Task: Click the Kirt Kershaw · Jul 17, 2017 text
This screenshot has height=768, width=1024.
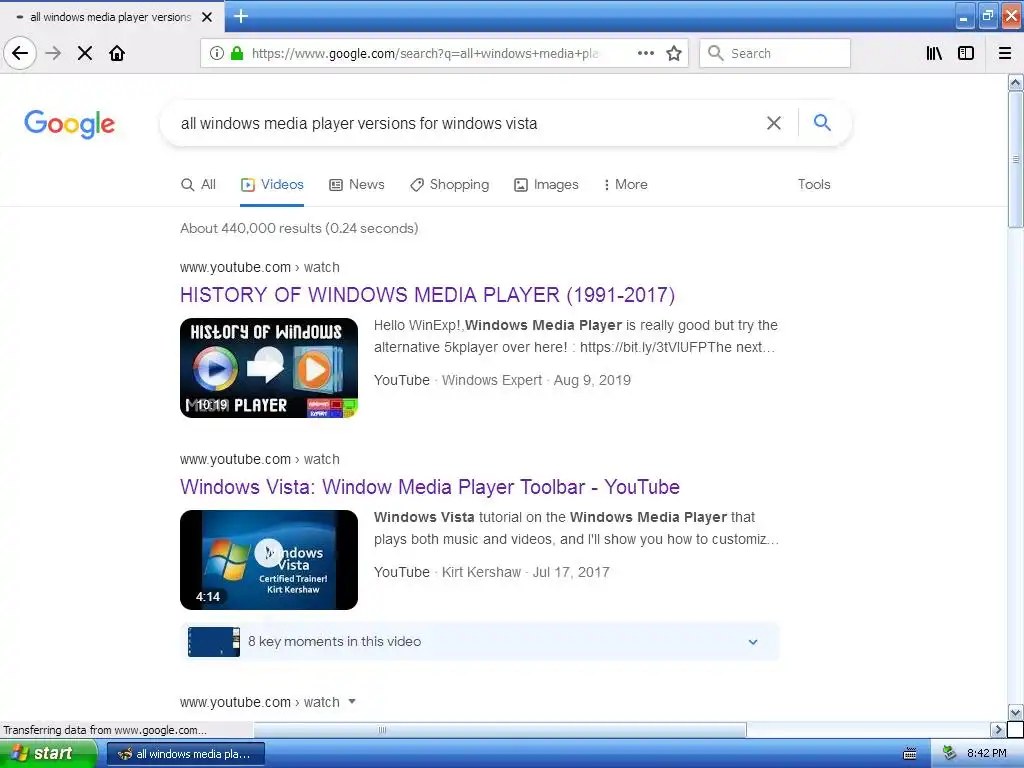Action: click(x=526, y=572)
